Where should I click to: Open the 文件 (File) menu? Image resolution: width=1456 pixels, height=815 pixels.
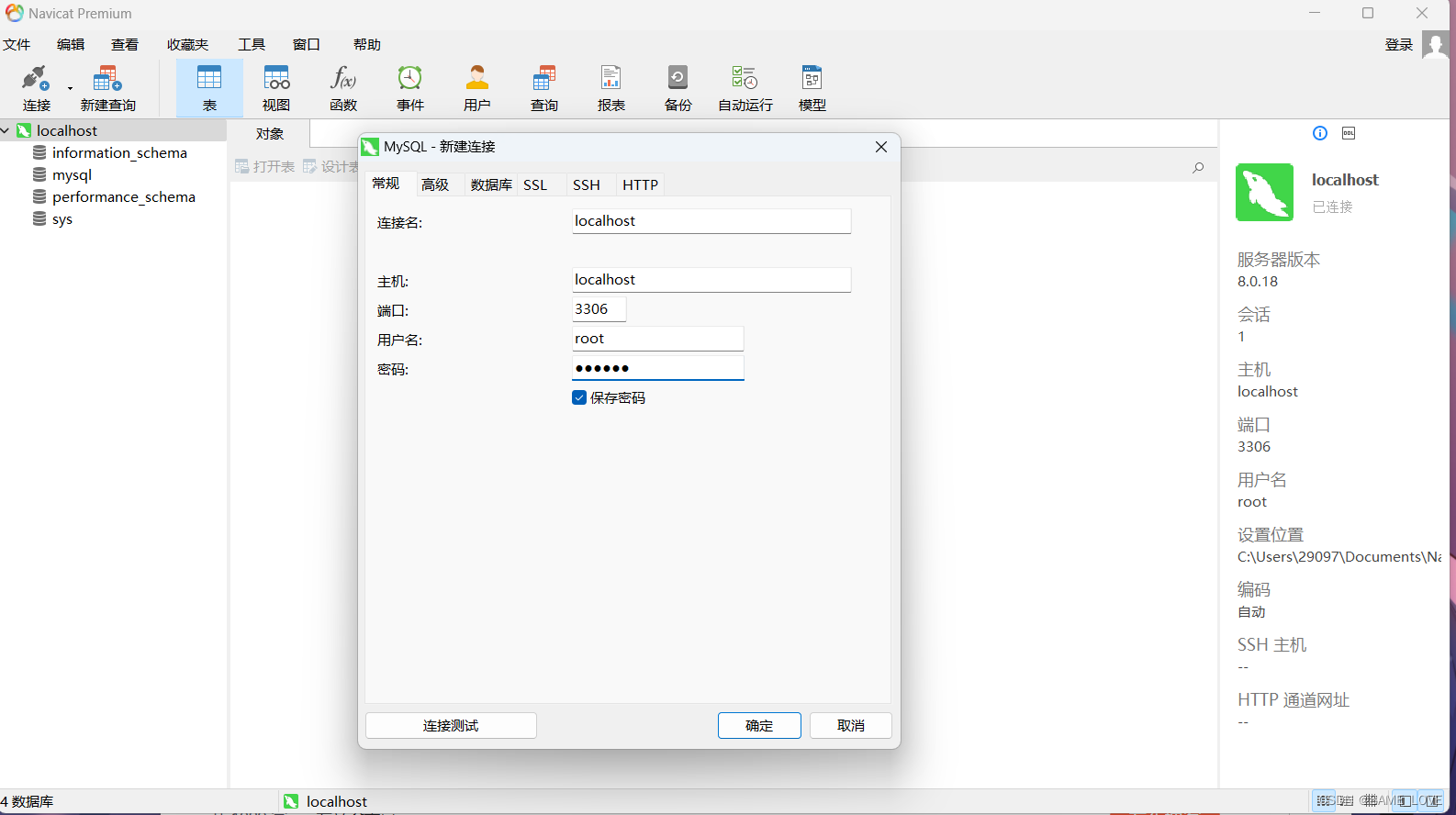click(17, 44)
